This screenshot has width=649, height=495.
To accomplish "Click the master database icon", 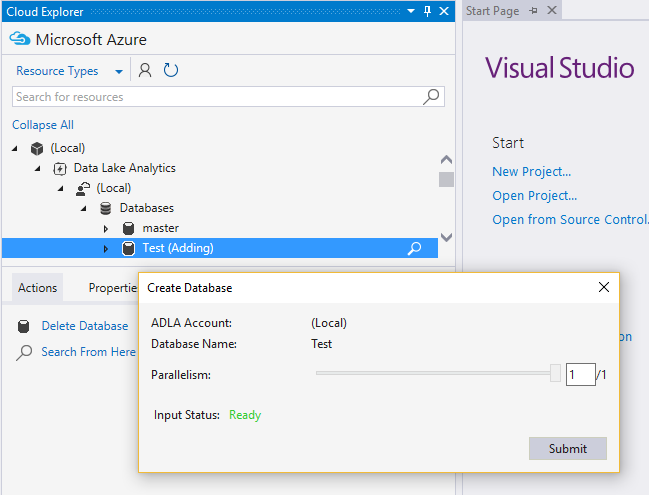I will coord(129,228).
